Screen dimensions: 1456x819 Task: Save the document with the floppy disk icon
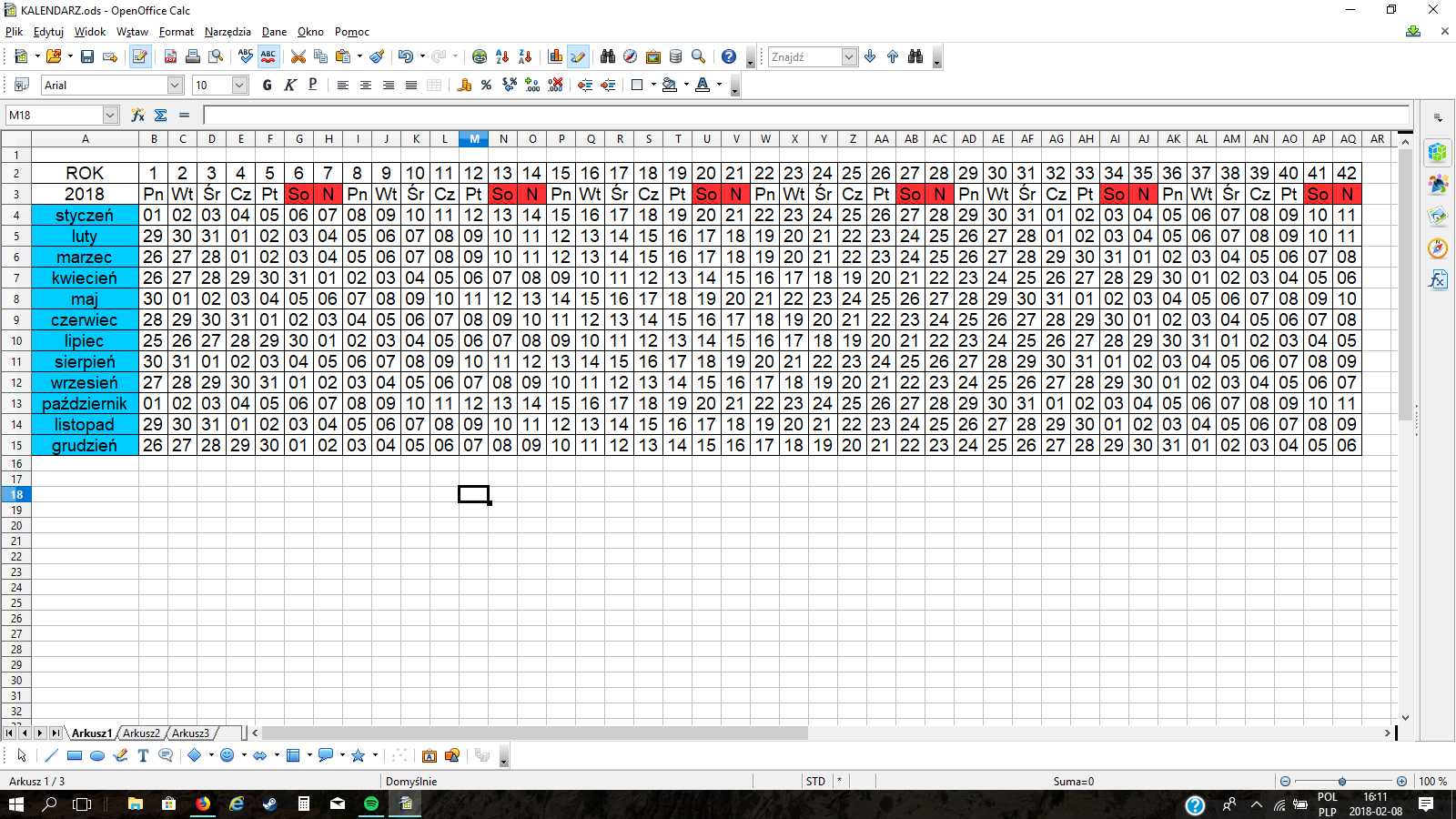[x=87, y=56]
